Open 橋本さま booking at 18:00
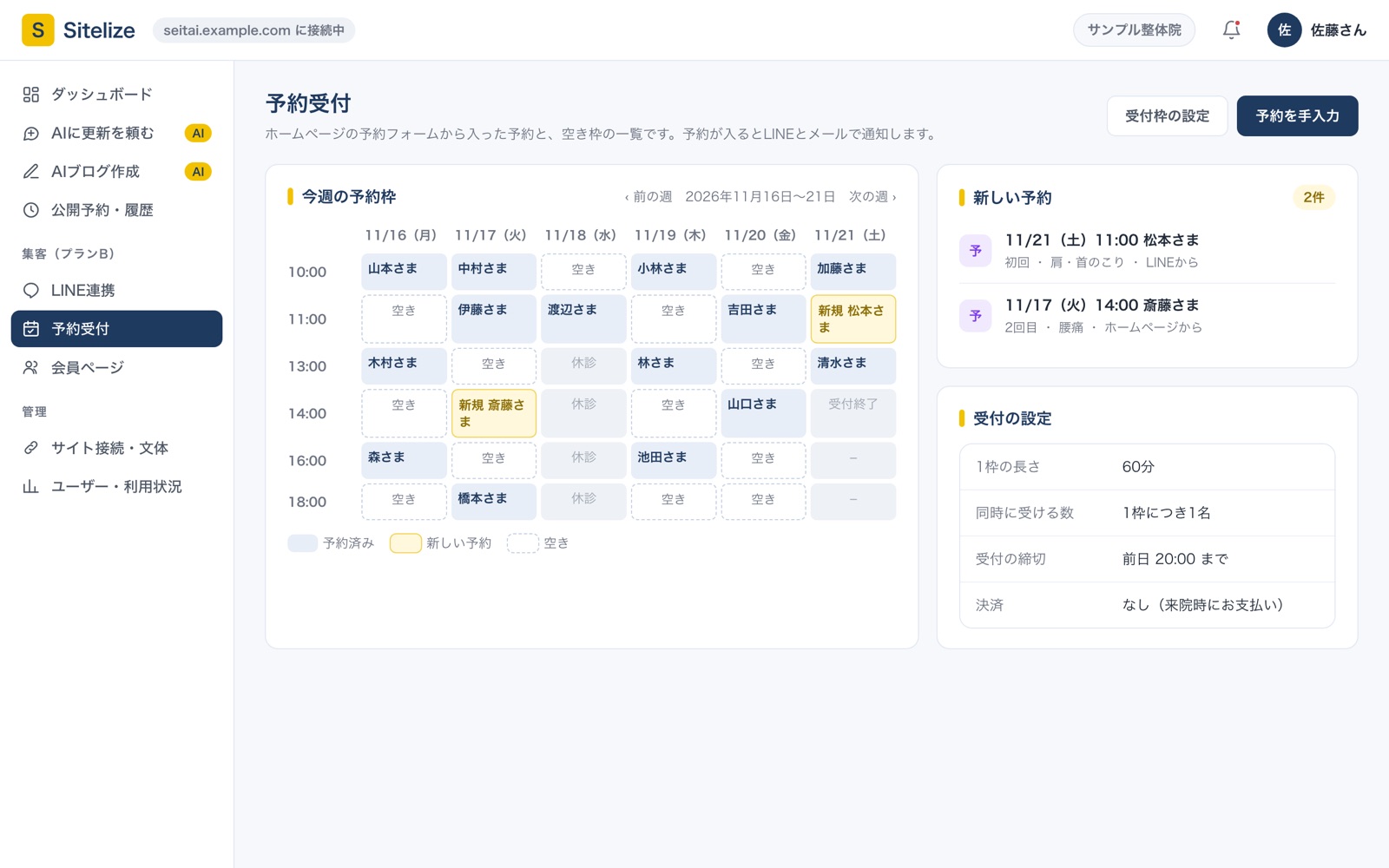 (493, 502)
